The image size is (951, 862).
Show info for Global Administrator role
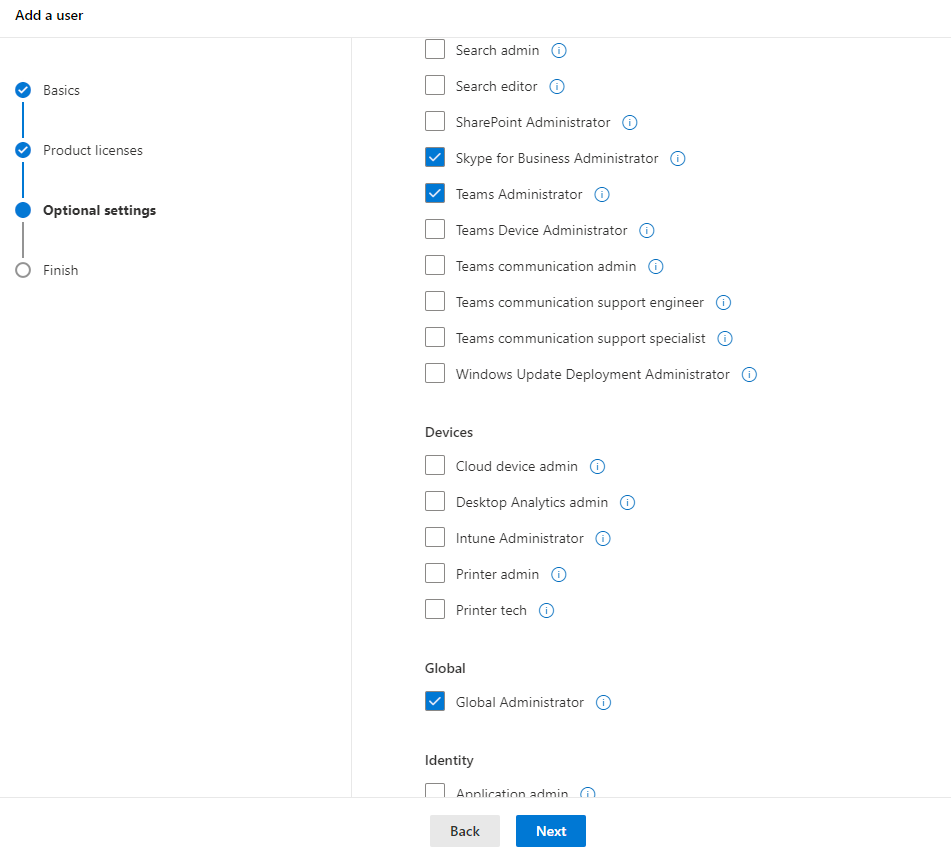[603, 702]
